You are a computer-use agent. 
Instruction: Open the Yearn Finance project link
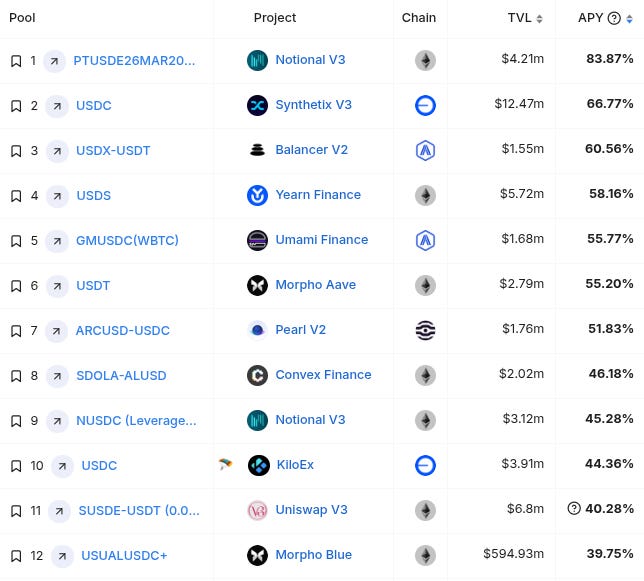(x=318, y=195)
